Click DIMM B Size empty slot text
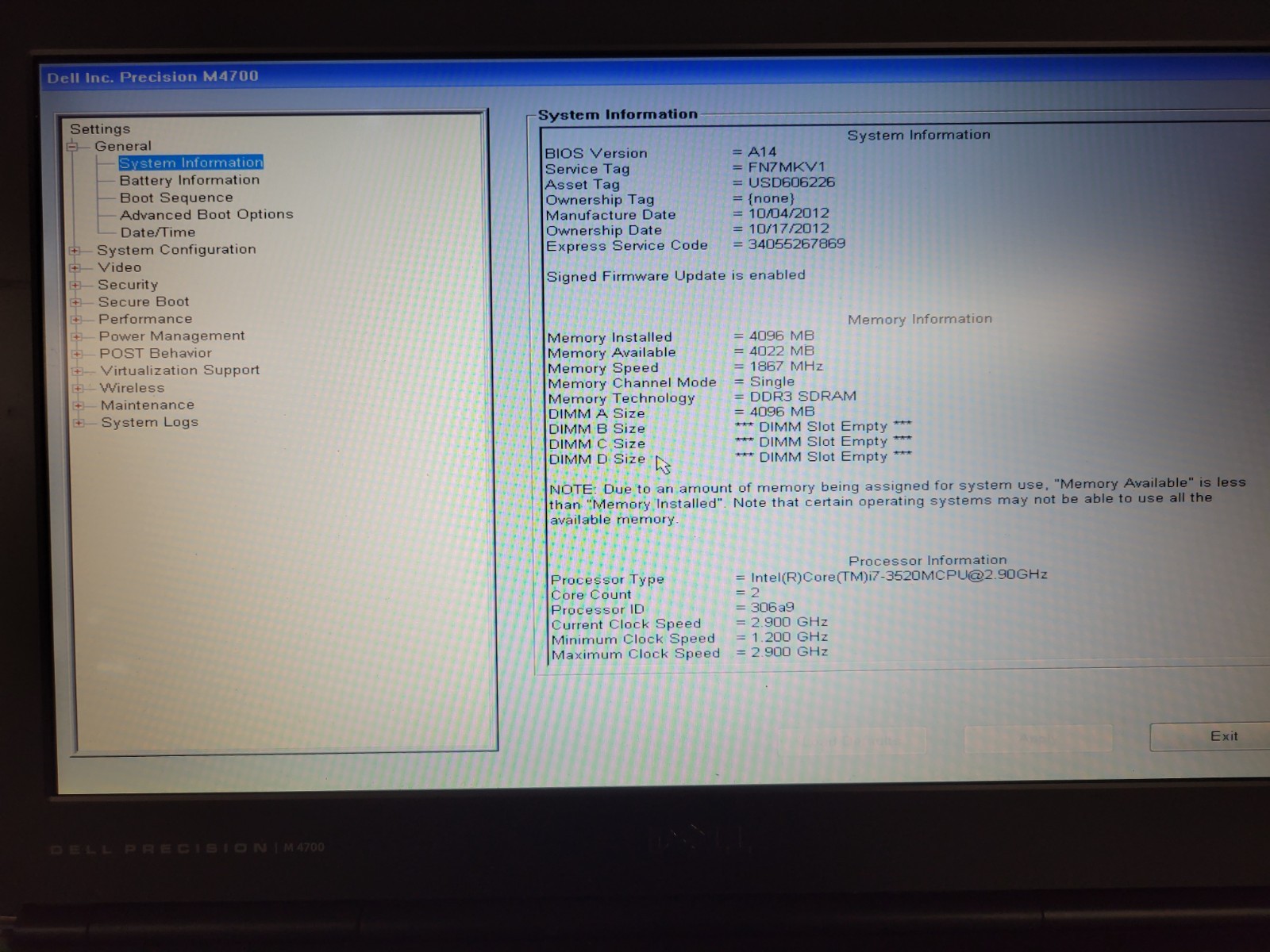 (824, 427)
